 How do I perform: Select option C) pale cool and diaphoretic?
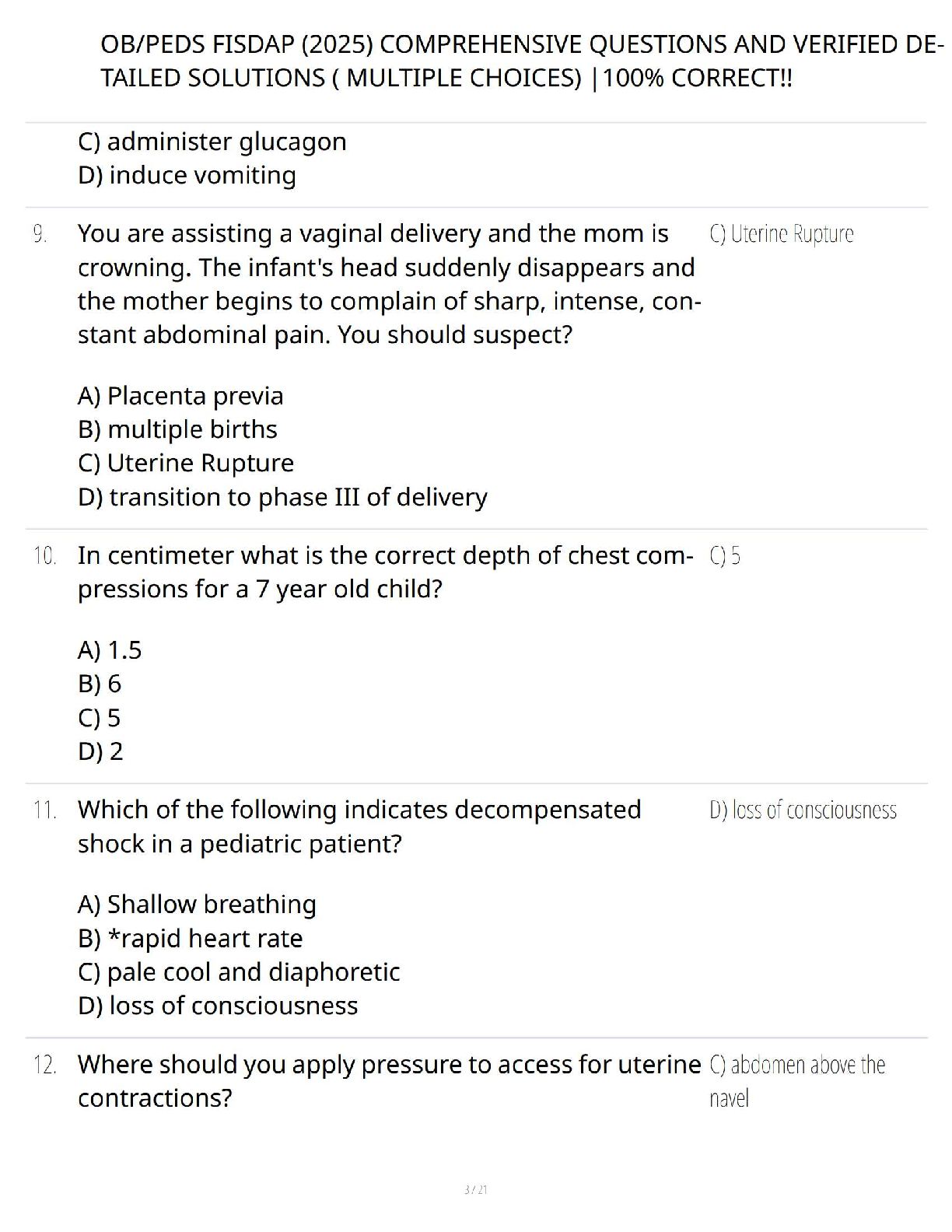pos(239,972)
